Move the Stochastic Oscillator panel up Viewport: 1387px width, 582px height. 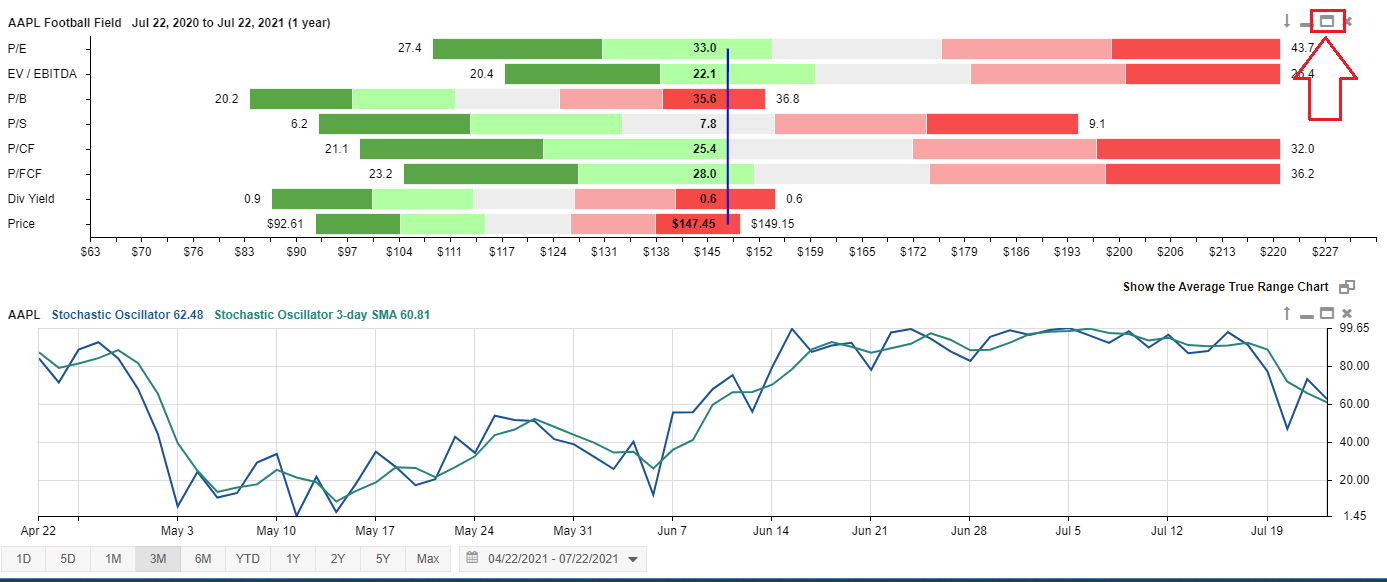(x=1288, y=314)
